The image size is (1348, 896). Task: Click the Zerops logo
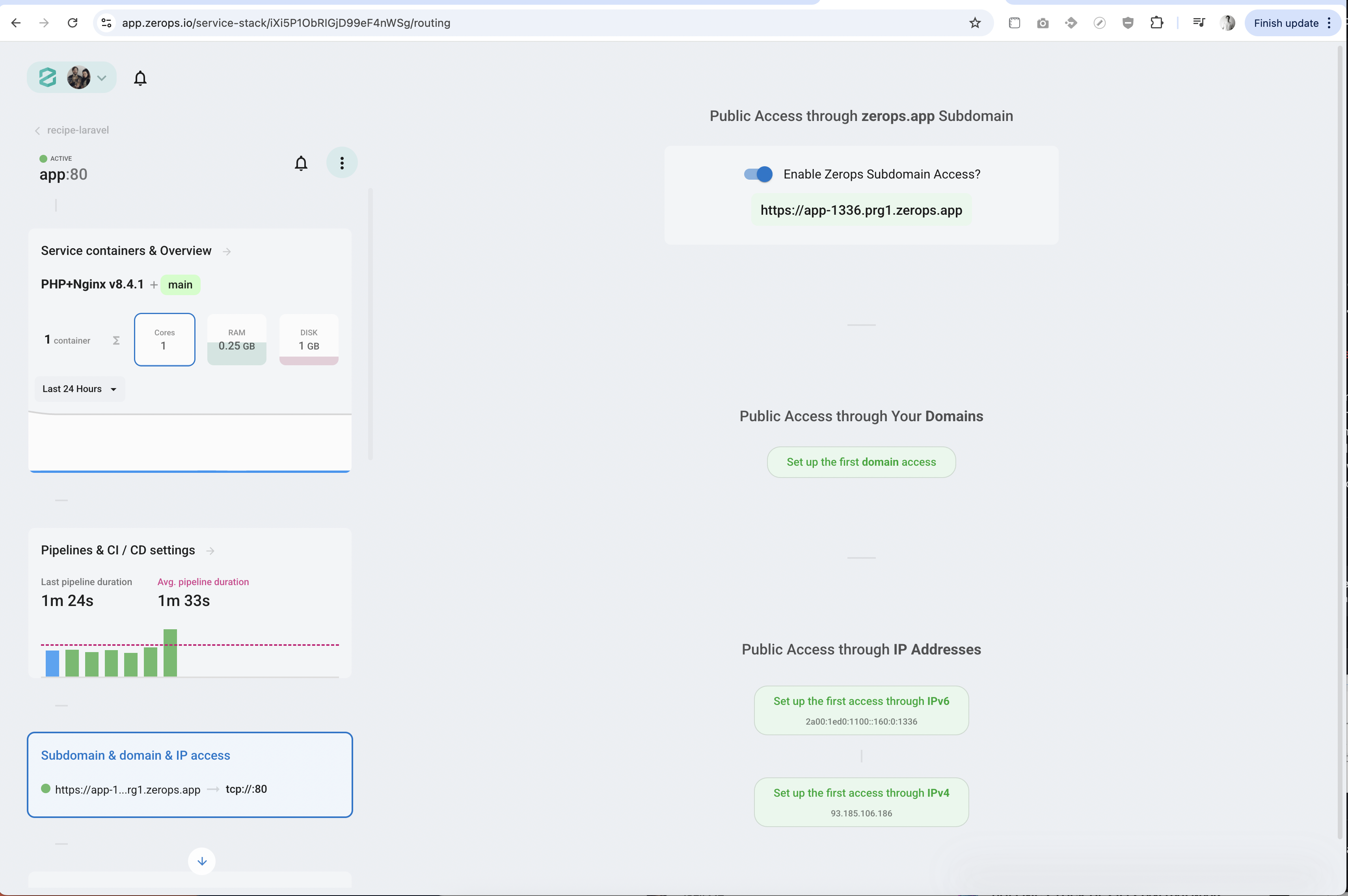pos(47,77)
